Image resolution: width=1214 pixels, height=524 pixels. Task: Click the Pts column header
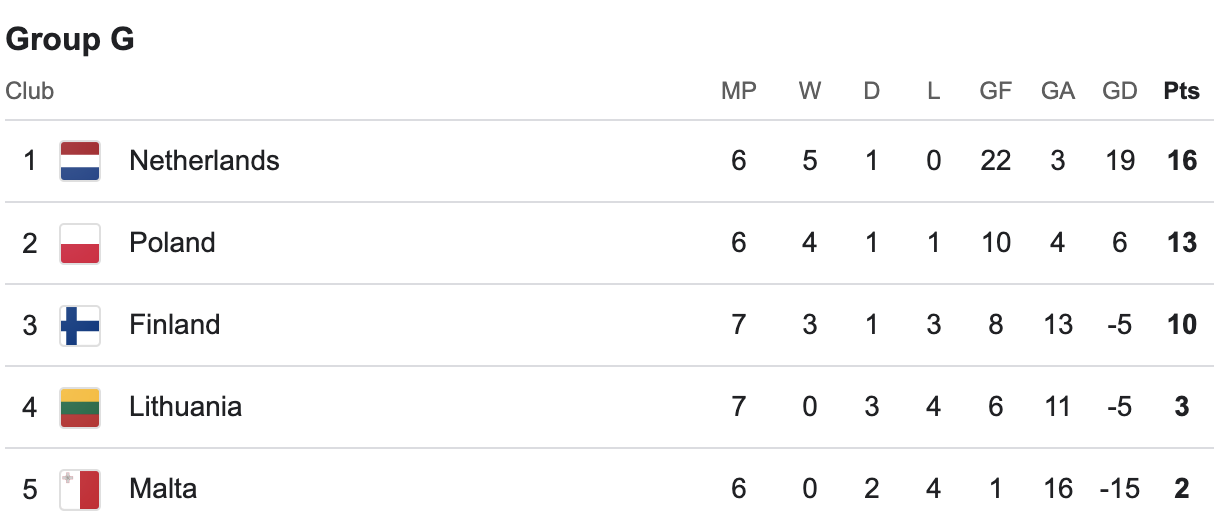tap(1181, 92)
